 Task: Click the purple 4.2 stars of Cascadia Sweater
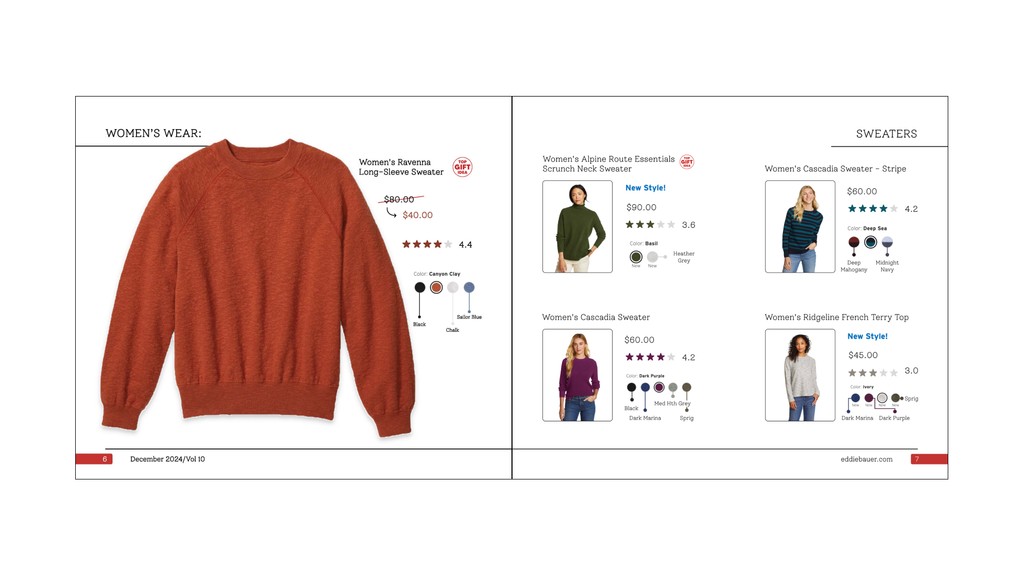[x=650, y=357]
